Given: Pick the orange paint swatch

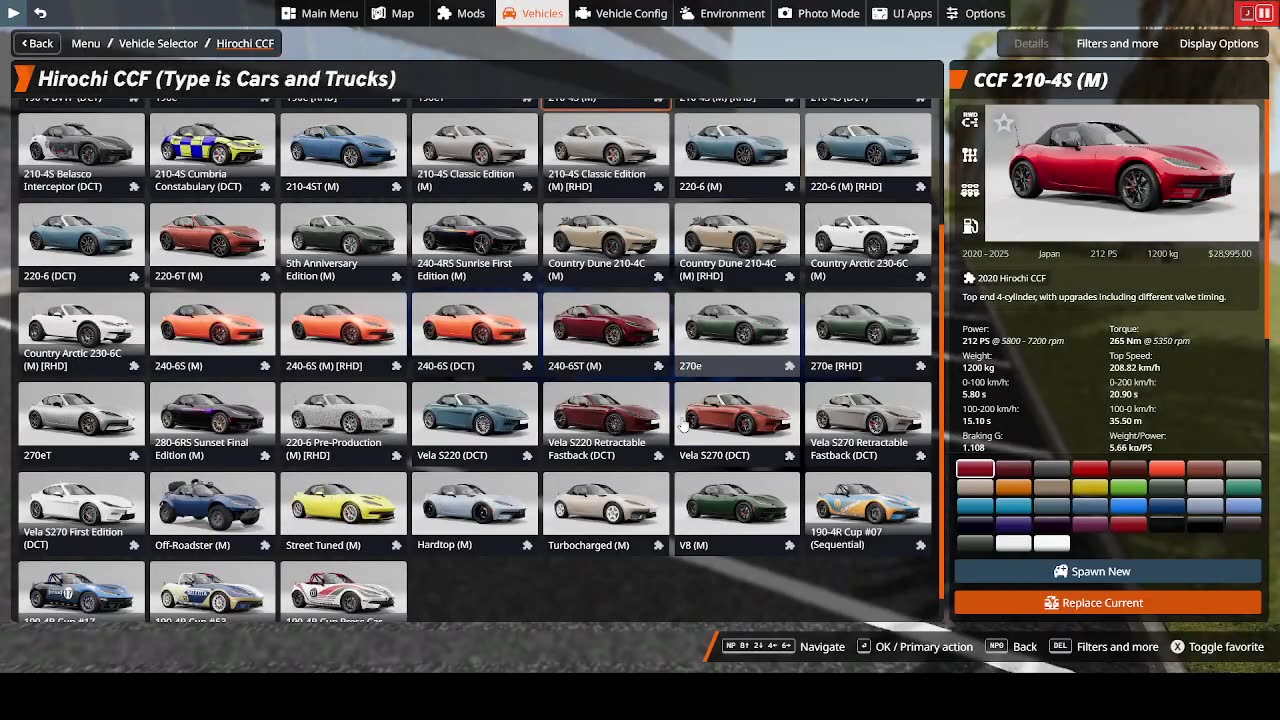Looking at the screenshot, I should 1013,487.
